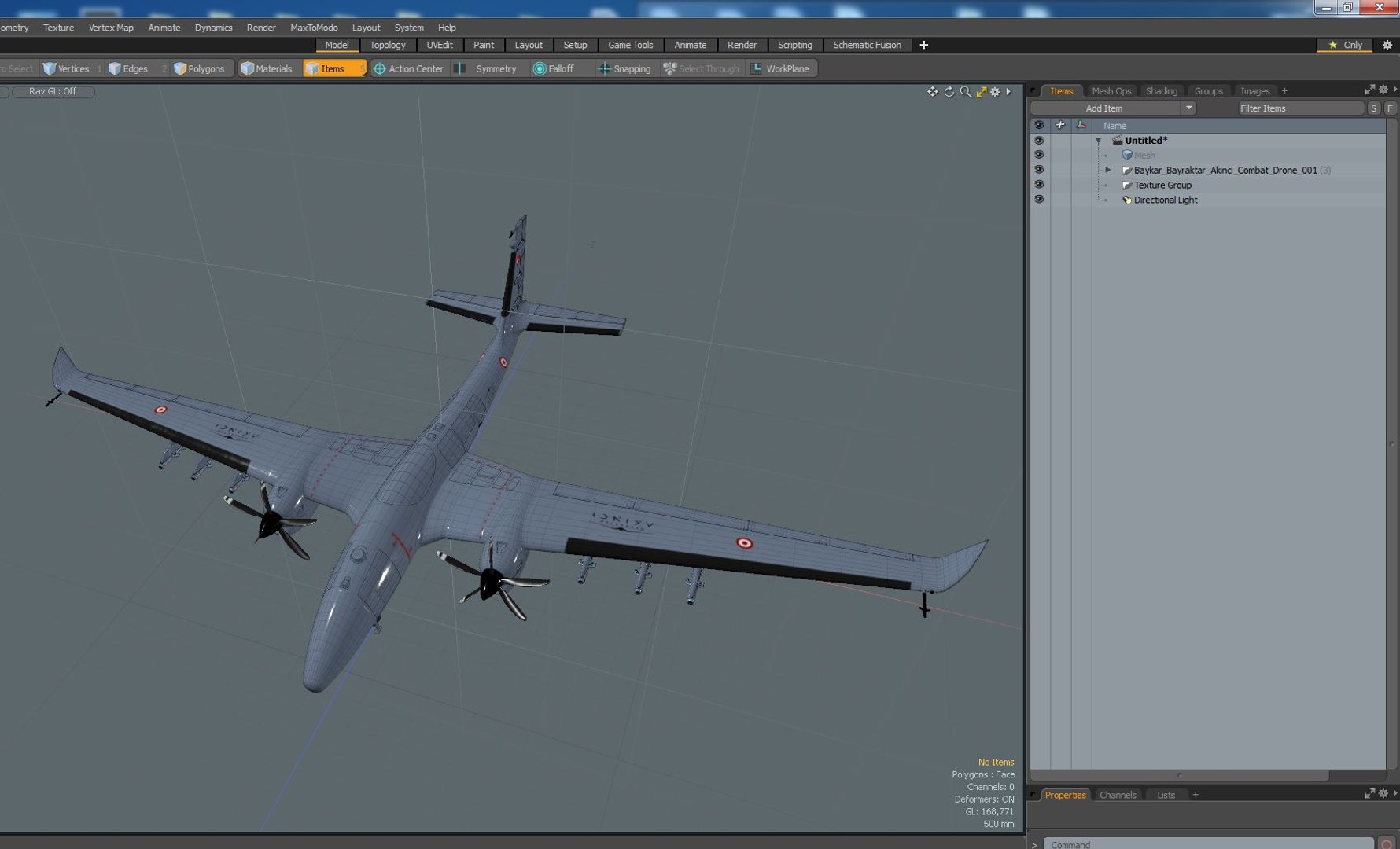Toggle visibility of Directional Light
The width and height of the screenshot is (1400, 849).
[x=1038, y=200]
